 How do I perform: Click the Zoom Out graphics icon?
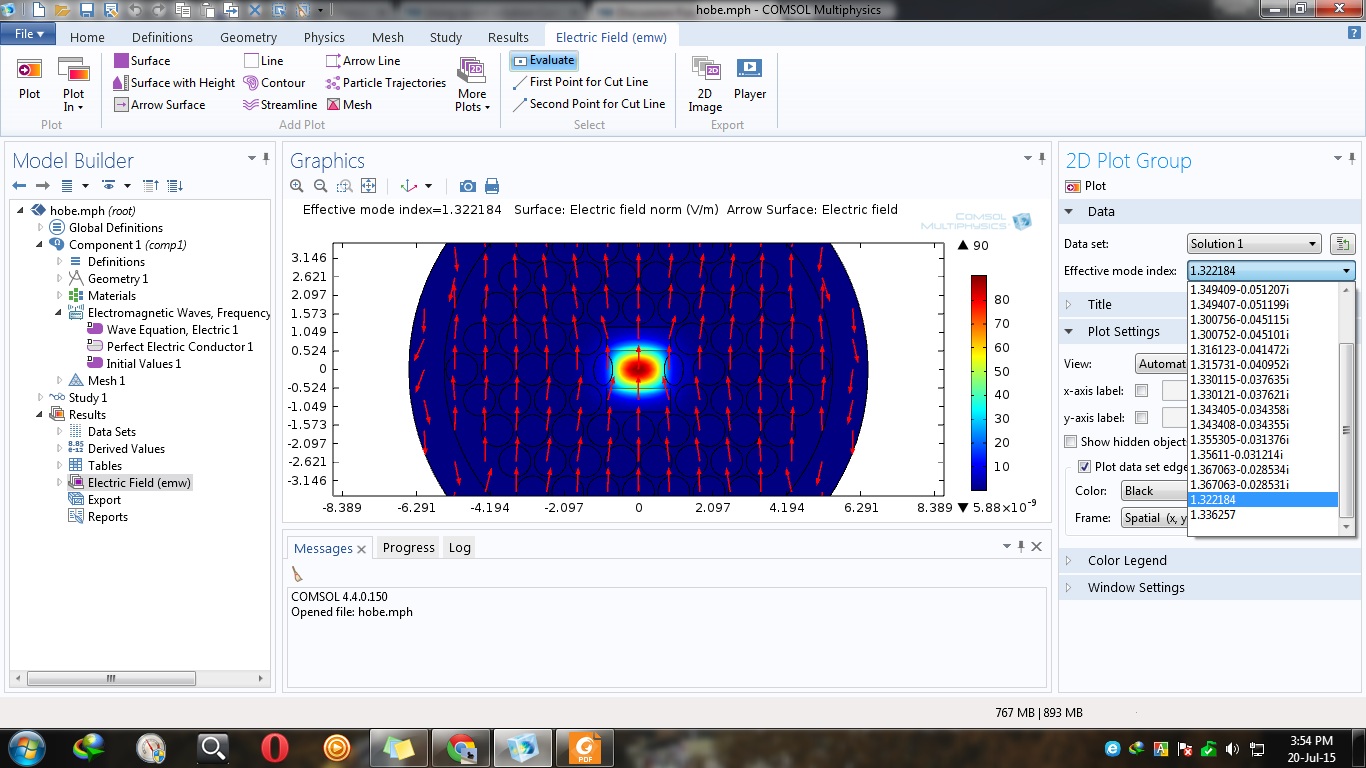point(321,186)
